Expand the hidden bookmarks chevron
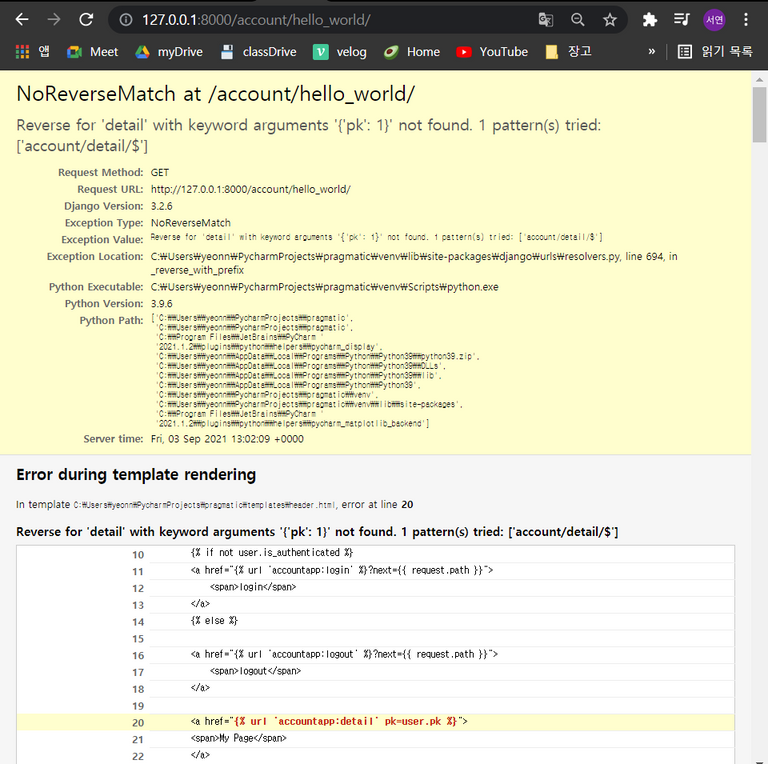This screenshot has width=768, height=764. coord(651,51)
